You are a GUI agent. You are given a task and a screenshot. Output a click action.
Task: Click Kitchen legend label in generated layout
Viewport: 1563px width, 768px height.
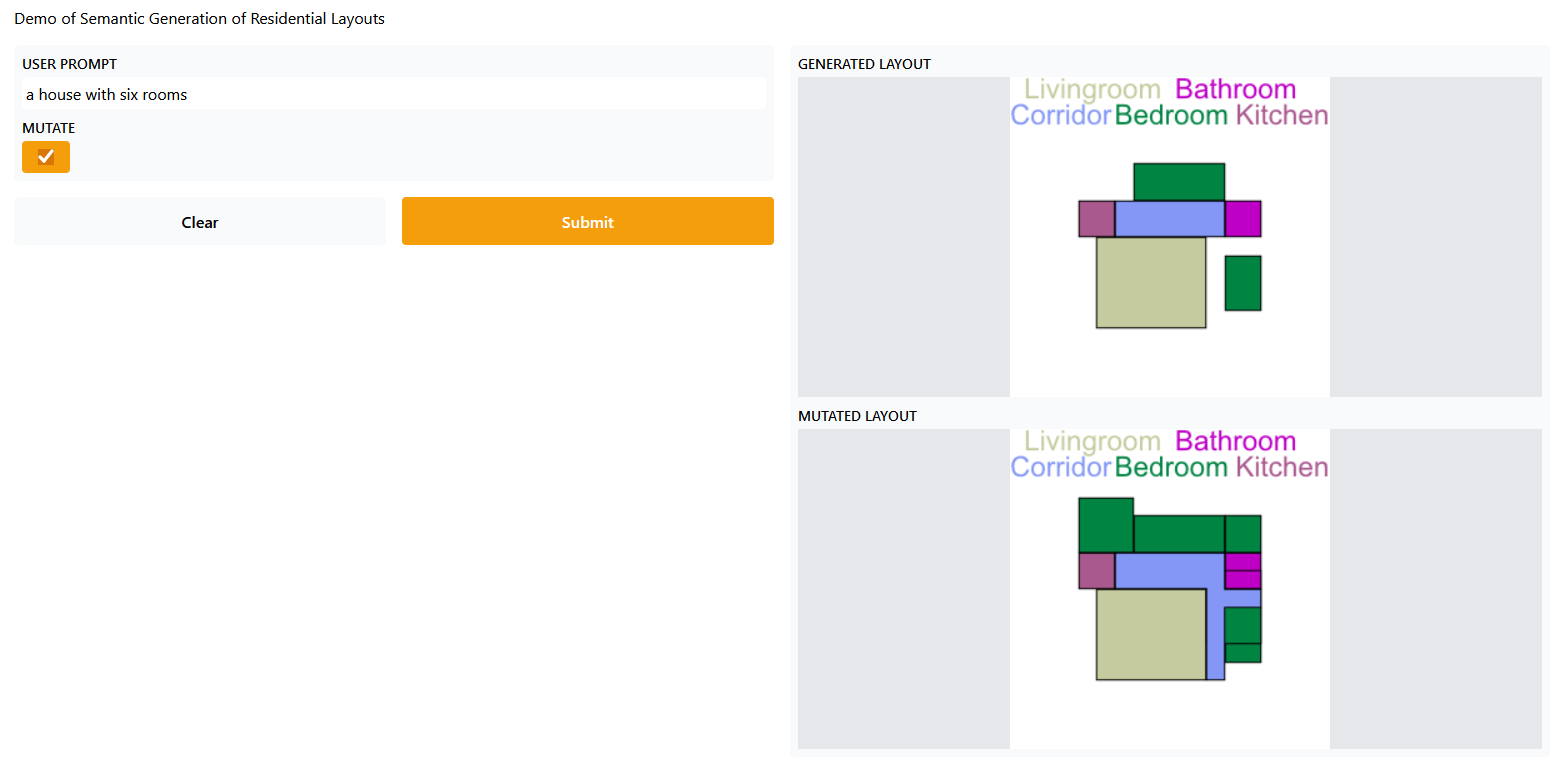[1282, 116]
